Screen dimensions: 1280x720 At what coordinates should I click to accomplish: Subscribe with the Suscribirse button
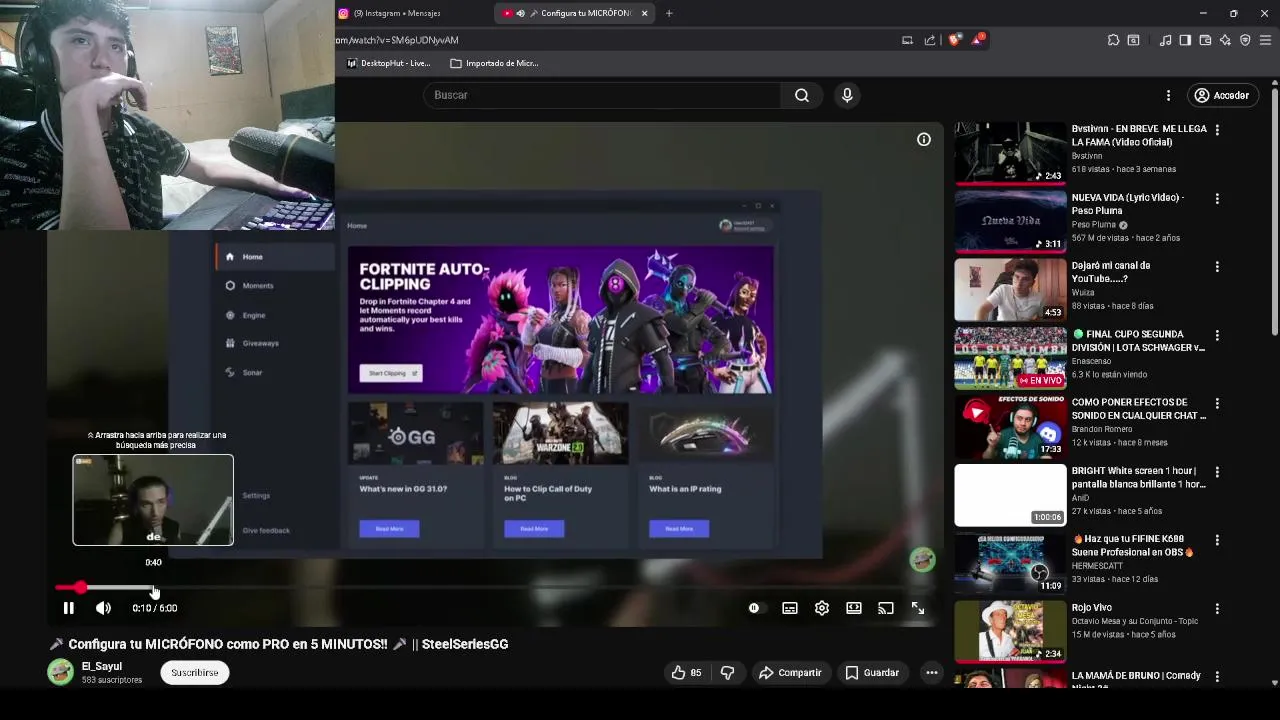click(x=194, y=673)
